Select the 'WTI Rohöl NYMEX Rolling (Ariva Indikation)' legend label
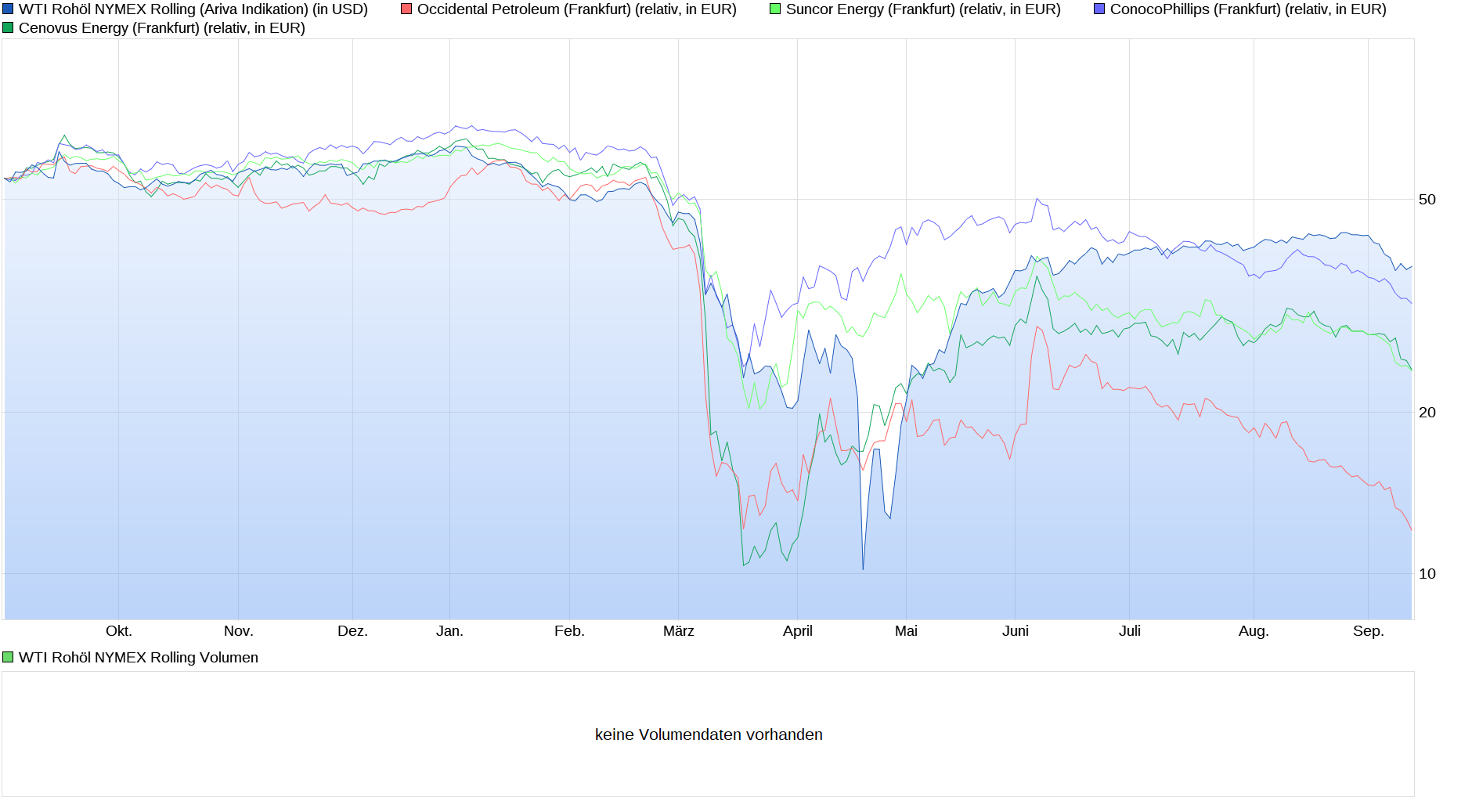Viewport: 1472px width, 812px height. click(x=193, y=9)
